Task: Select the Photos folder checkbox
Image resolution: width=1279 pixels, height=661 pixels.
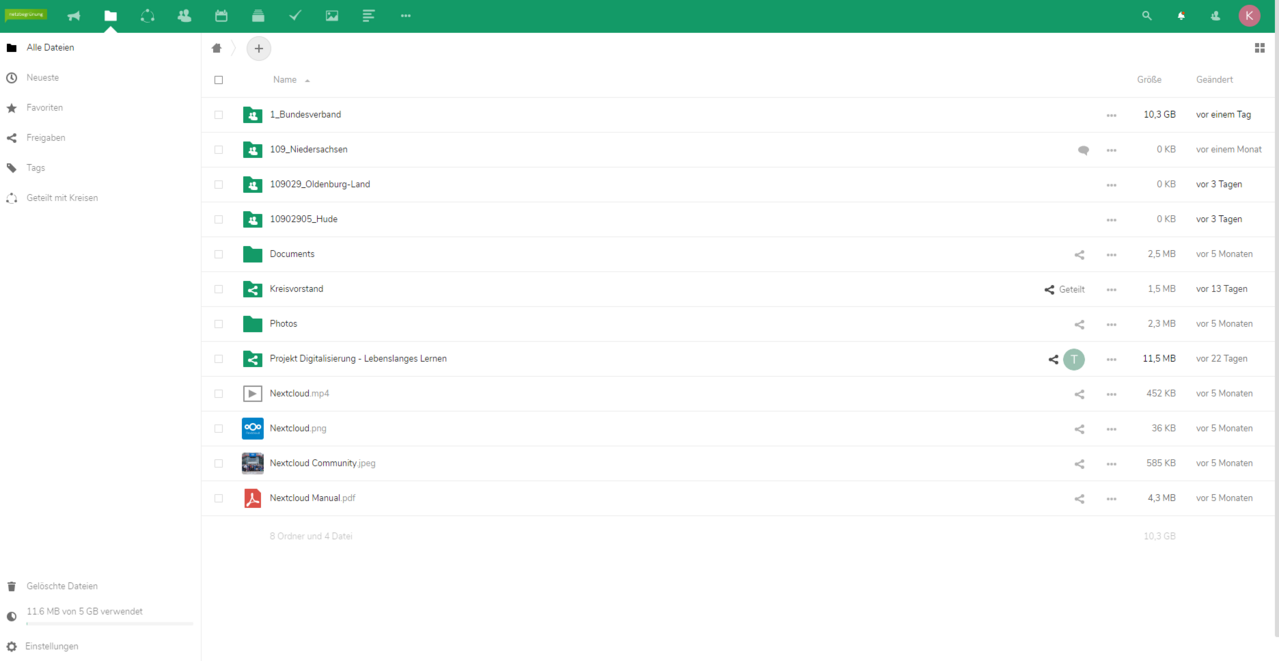Action: click(219, 324)
